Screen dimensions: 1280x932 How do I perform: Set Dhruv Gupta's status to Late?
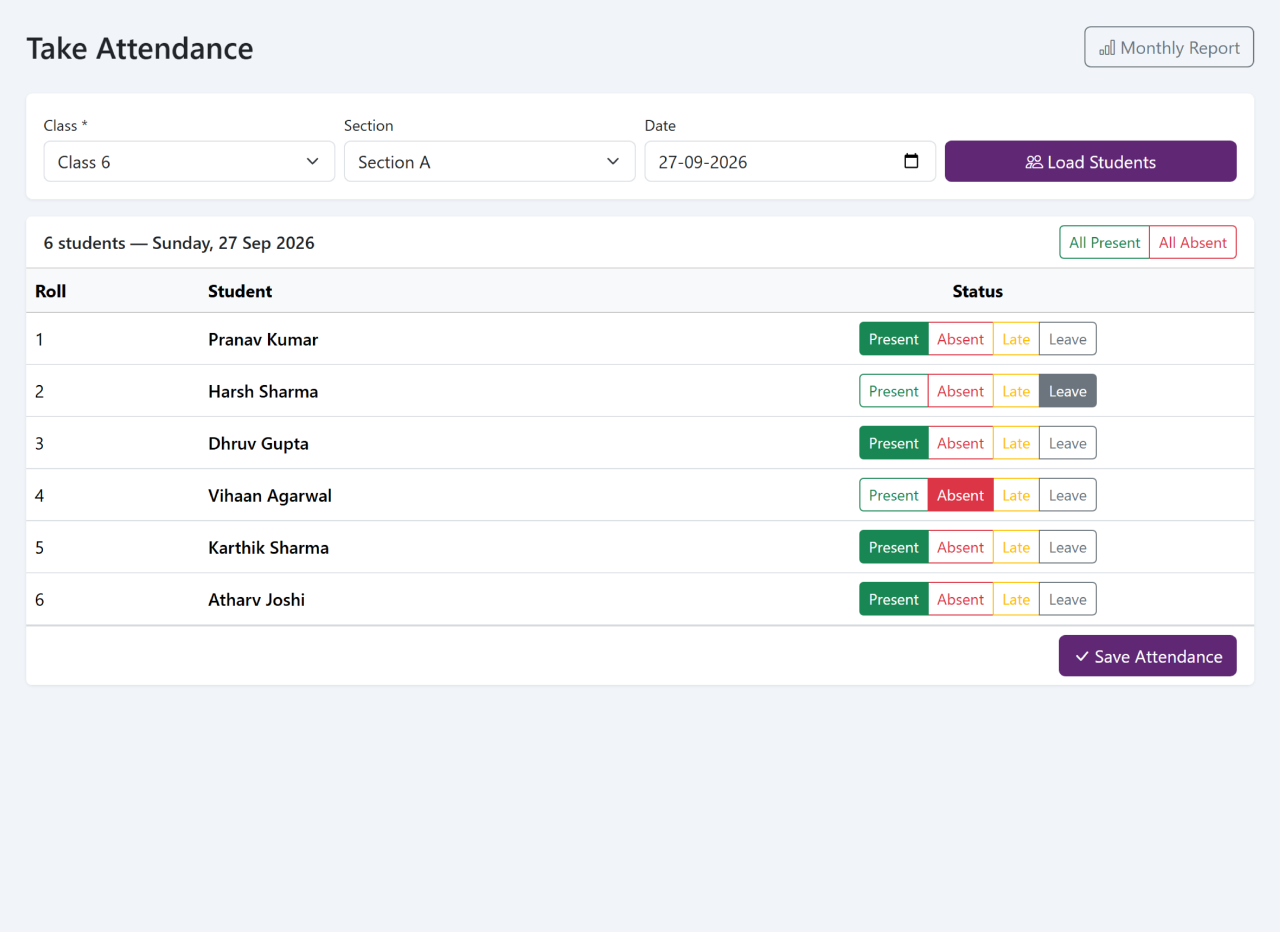tap(1016, 443)
